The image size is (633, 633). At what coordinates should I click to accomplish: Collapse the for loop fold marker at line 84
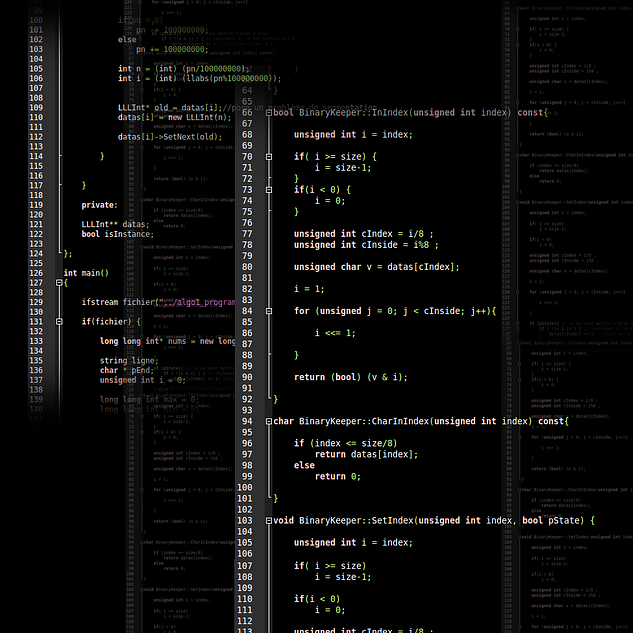(x=269, y=311)
